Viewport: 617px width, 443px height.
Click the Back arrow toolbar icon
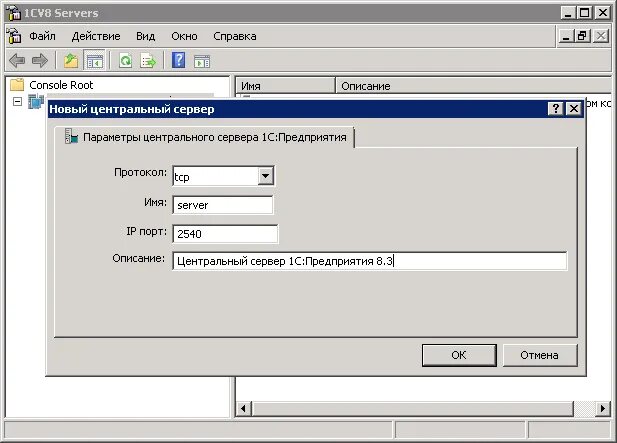click(x=17, y=61)
